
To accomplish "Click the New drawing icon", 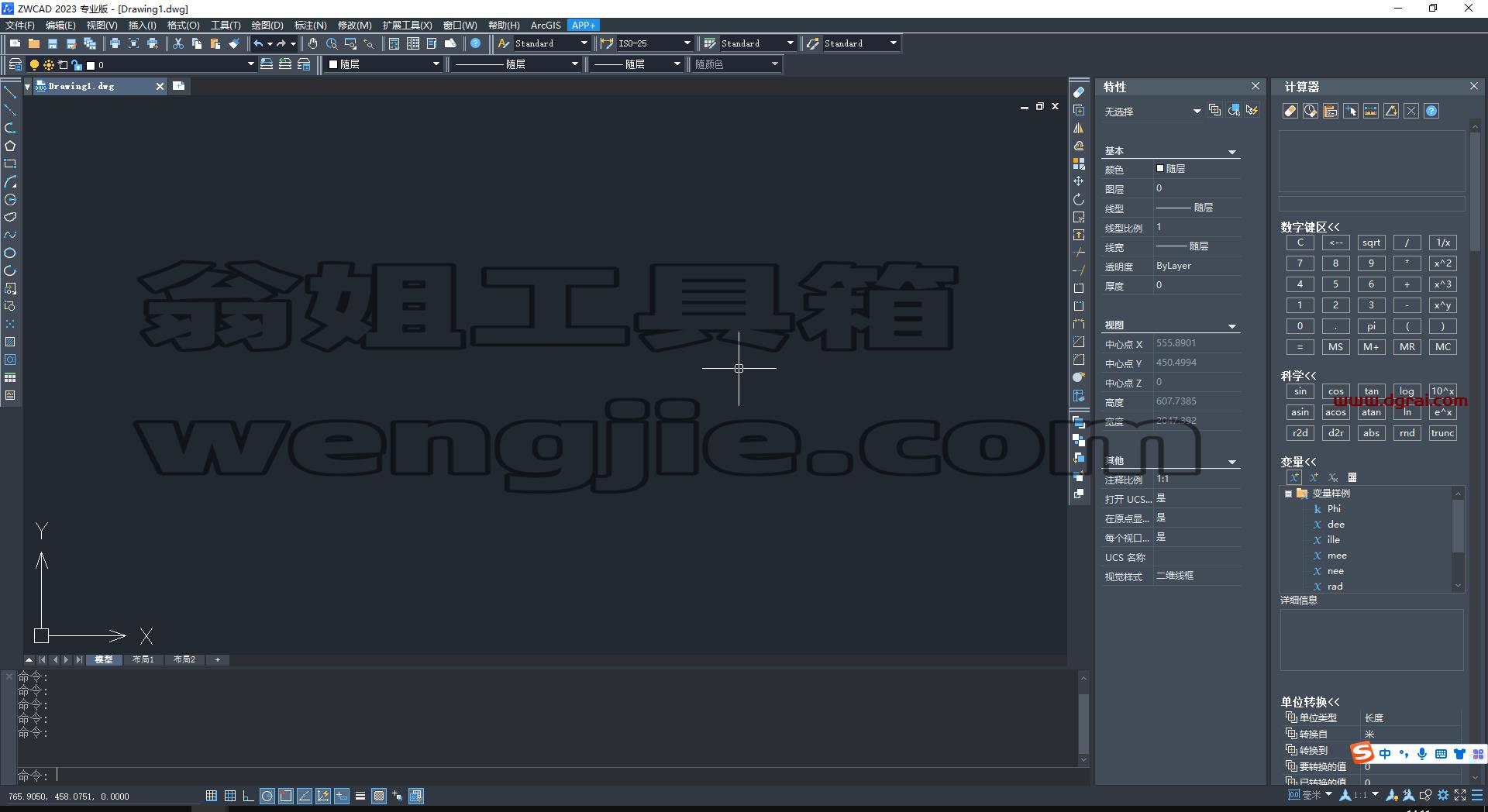I will (15, 43).
